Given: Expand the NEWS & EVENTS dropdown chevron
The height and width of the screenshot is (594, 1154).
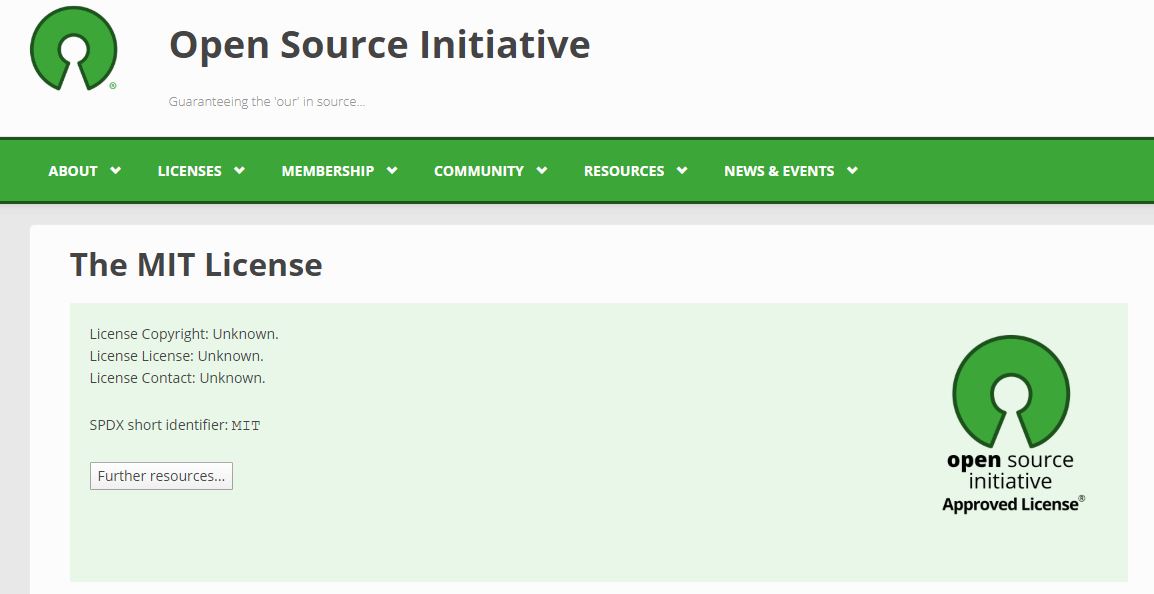Looking at the screenshot, I should 852,170.
